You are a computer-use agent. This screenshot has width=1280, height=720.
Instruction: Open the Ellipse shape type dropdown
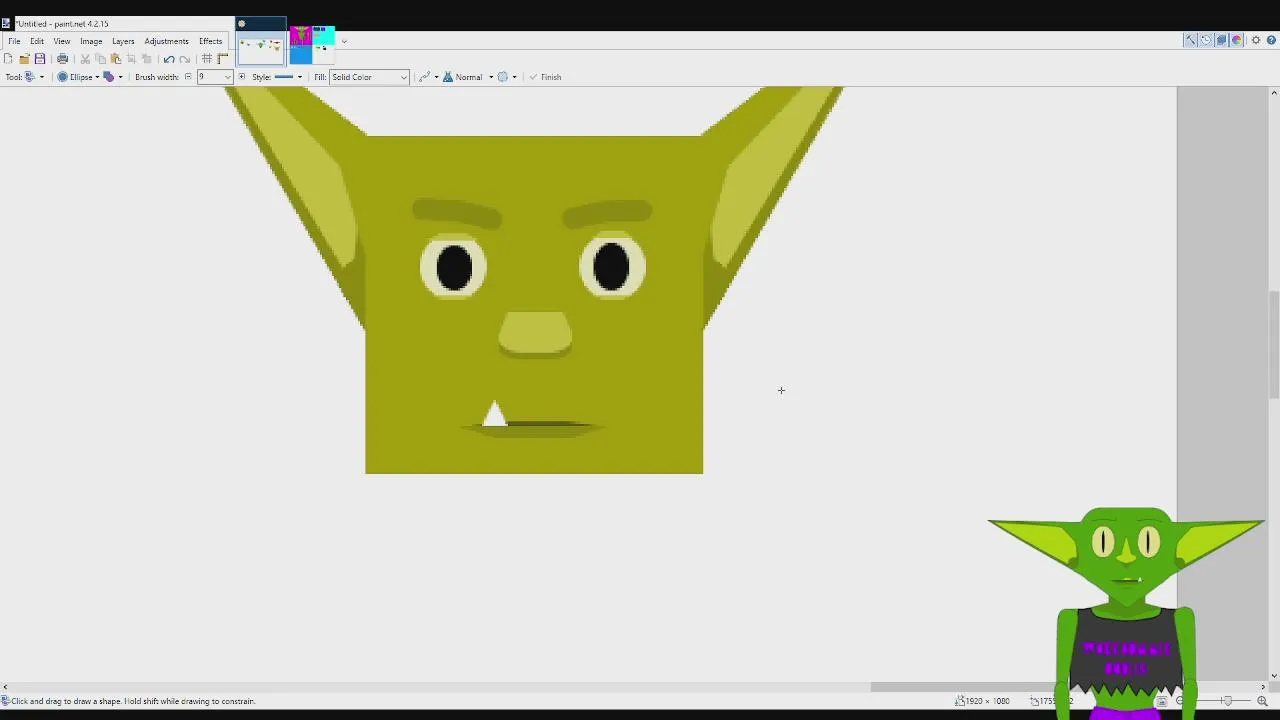[79, 77]
